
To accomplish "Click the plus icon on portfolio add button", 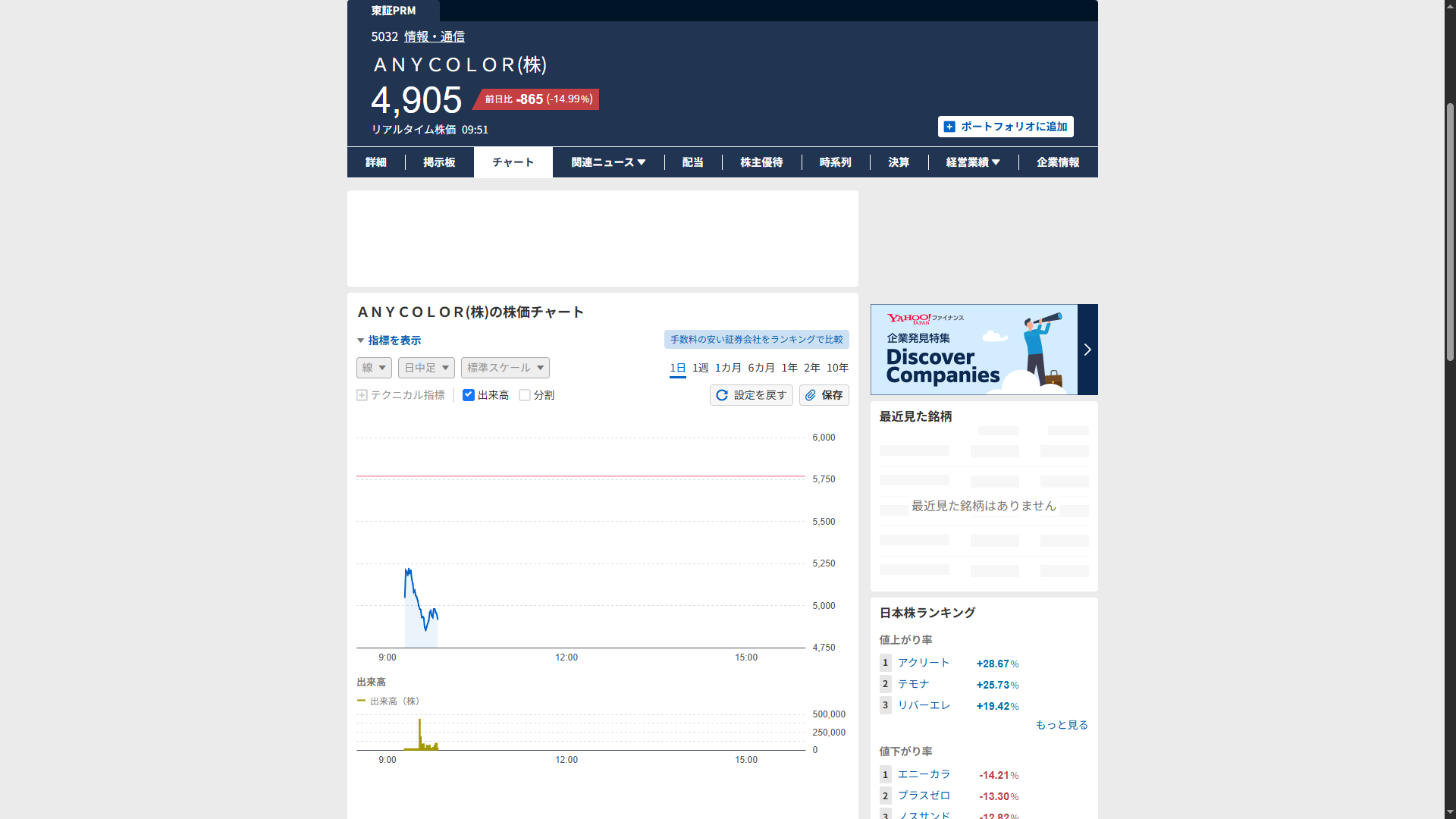I will click(949, 127).
